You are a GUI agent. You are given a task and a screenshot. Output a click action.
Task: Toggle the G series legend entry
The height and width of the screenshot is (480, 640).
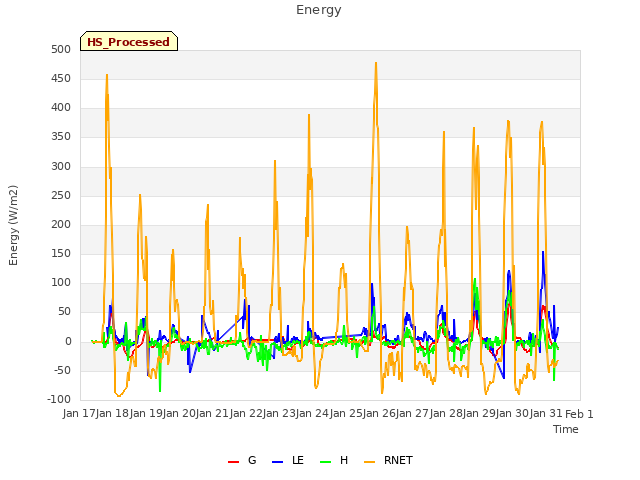coord(242,460)
